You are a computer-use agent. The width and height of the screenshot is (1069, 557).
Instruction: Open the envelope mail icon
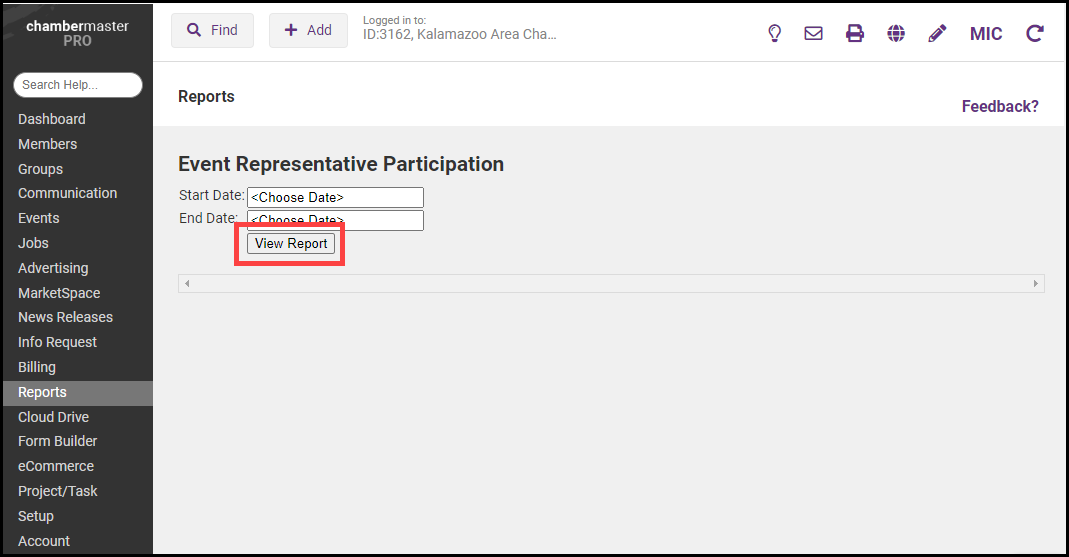click(x=814, y=33)
